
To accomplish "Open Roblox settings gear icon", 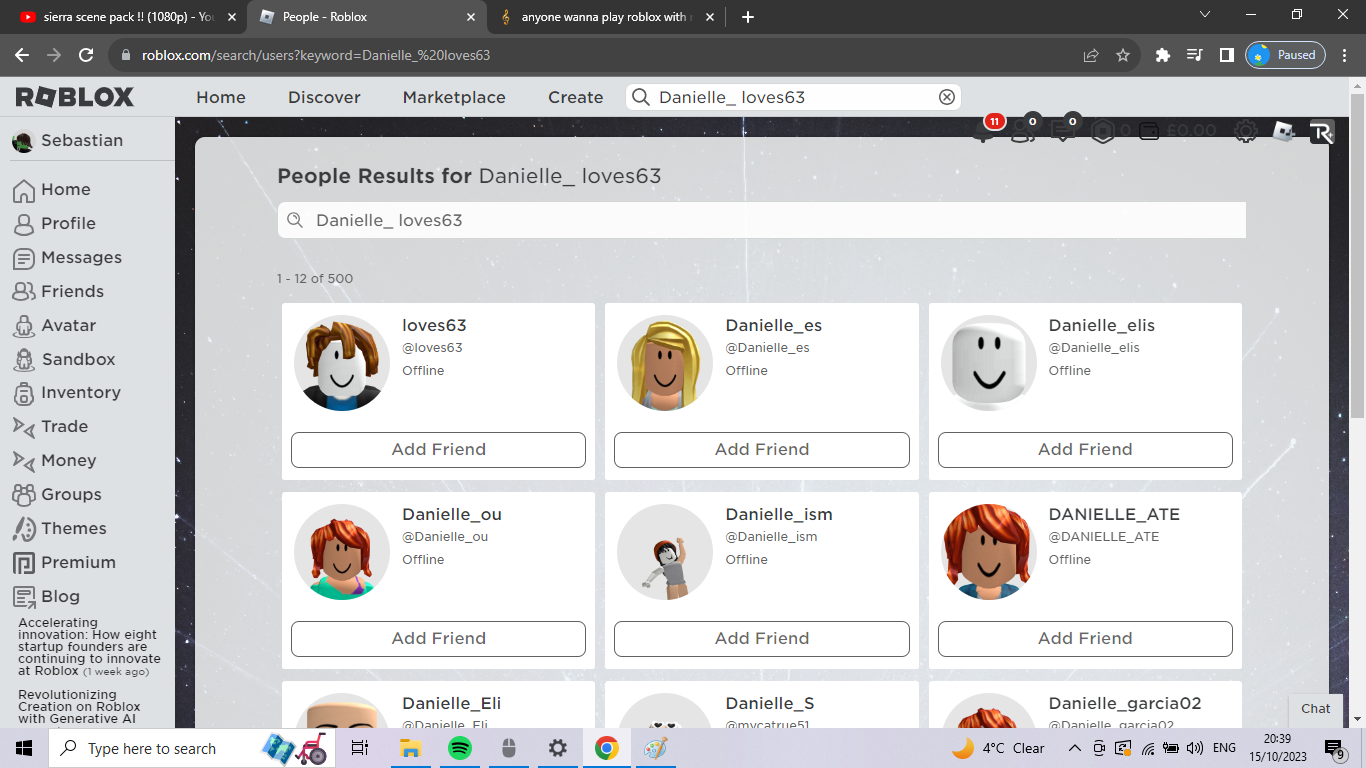I will (x=1245, y=131).
